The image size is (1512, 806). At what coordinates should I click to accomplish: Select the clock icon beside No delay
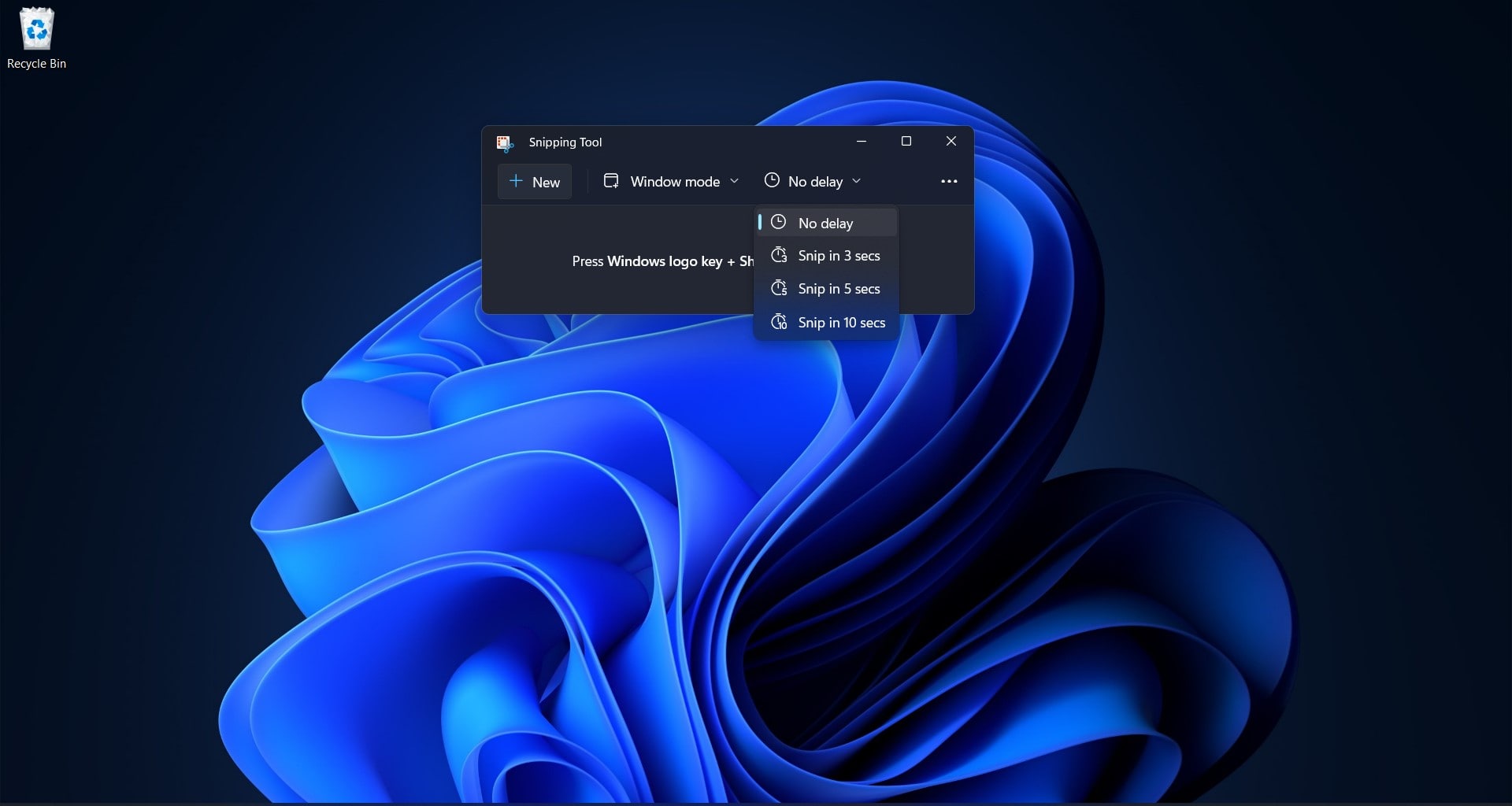pyautogui.click(x=772, y=180)
